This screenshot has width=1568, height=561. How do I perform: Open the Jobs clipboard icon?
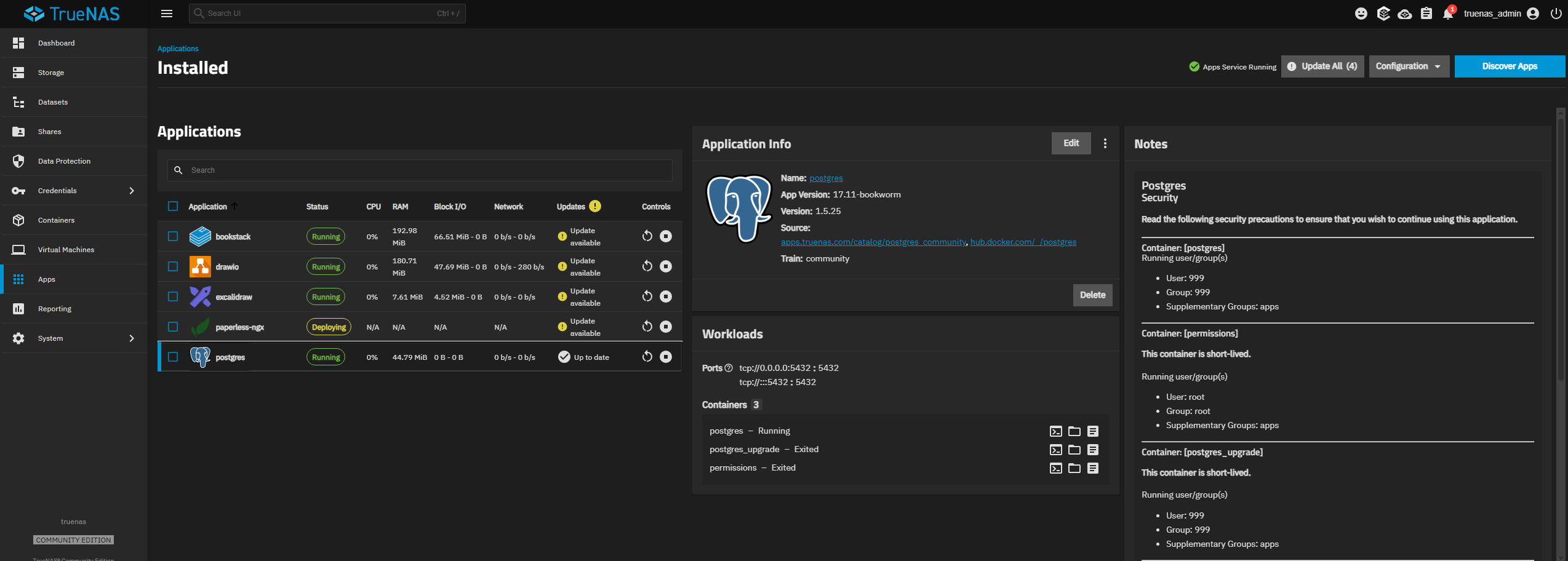[x=1426, y=14]
